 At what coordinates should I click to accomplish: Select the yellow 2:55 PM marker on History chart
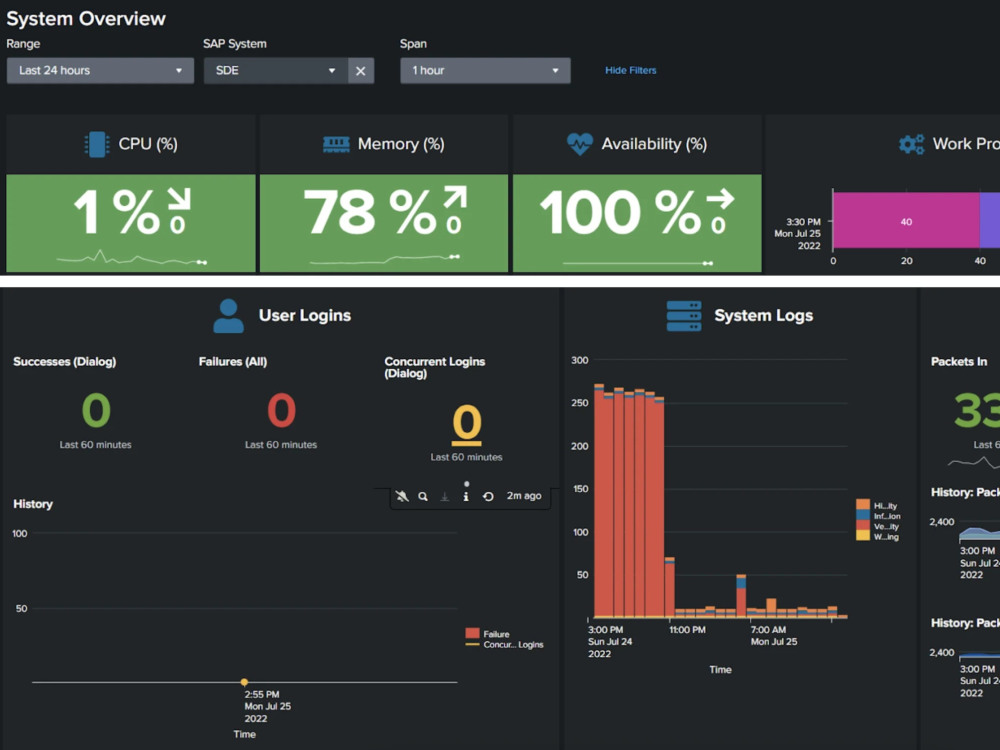[244, 682]
